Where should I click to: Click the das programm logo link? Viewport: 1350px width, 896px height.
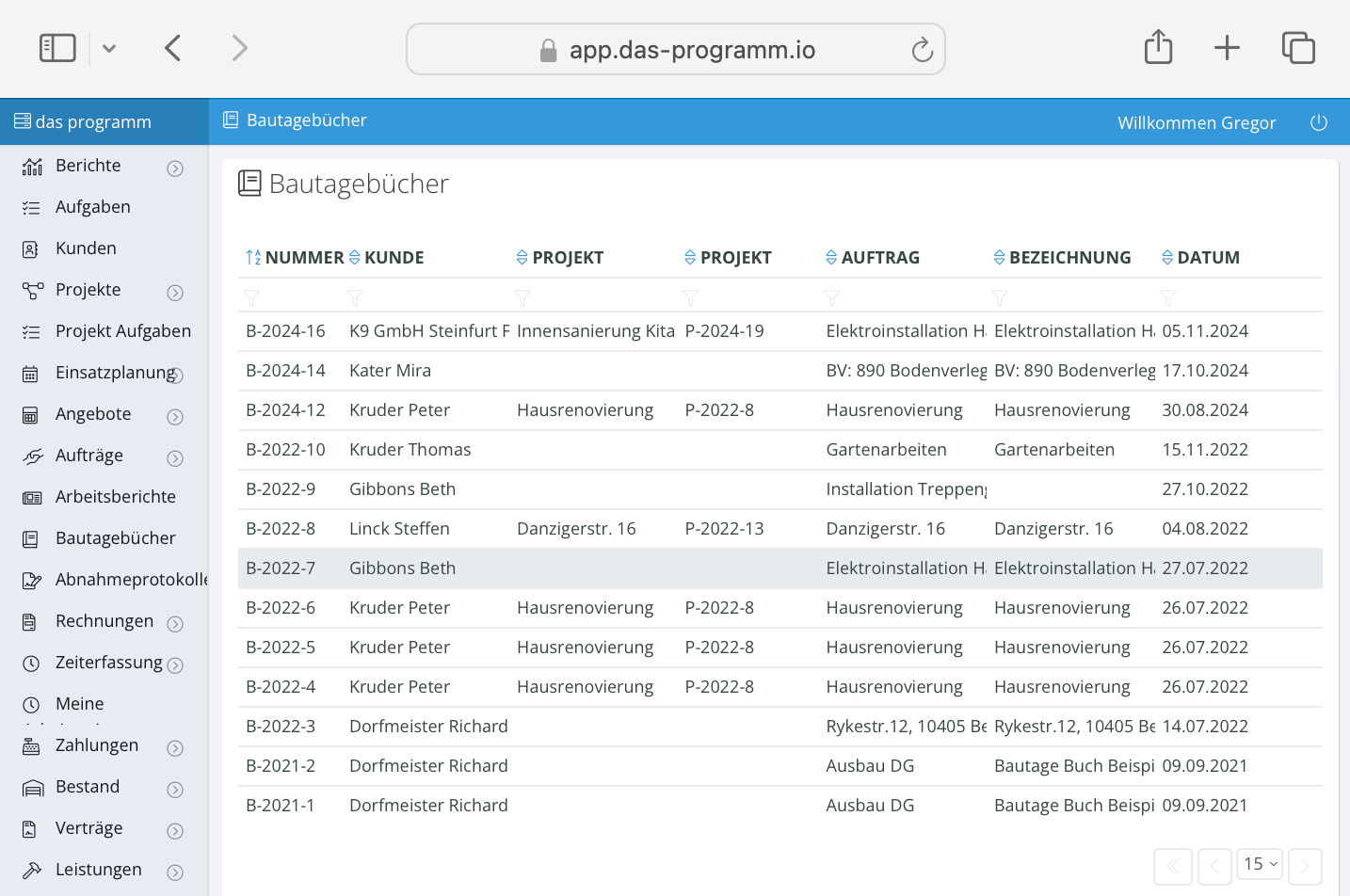(x=83, y=121)
